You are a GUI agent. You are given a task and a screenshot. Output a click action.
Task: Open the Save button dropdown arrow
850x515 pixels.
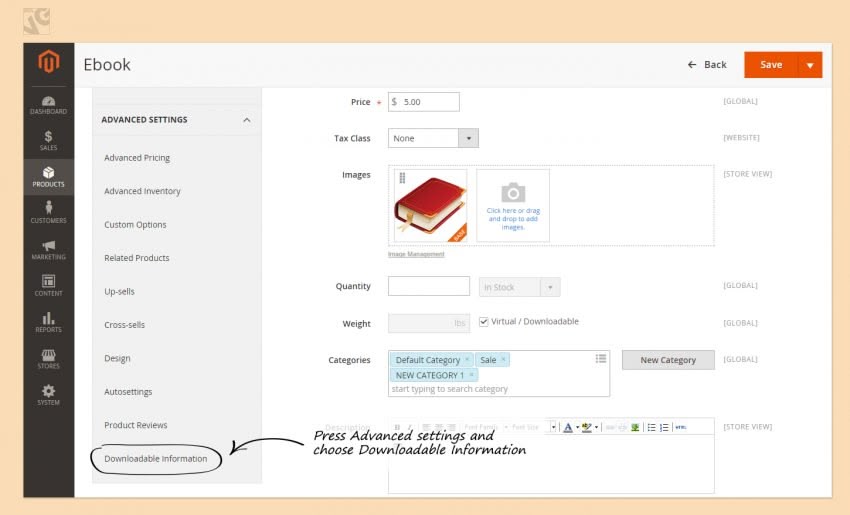coord(810,65)
